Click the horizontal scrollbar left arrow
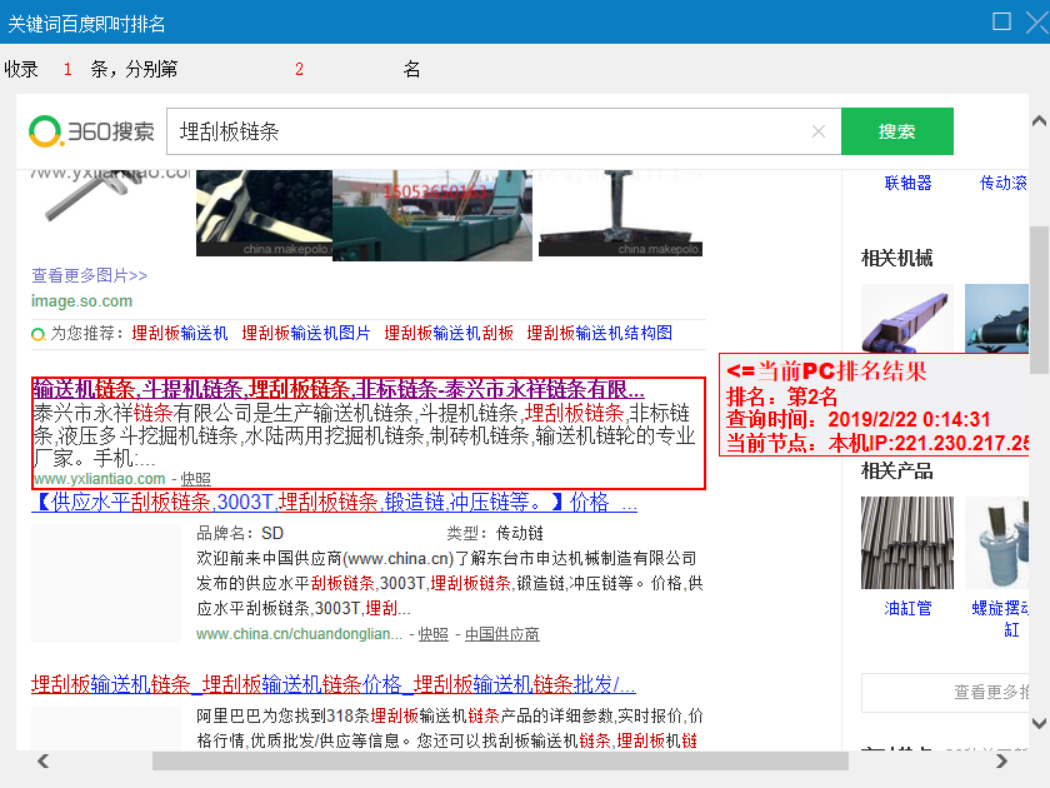This screenshot has width=1050, height=788. coord(43,761)
